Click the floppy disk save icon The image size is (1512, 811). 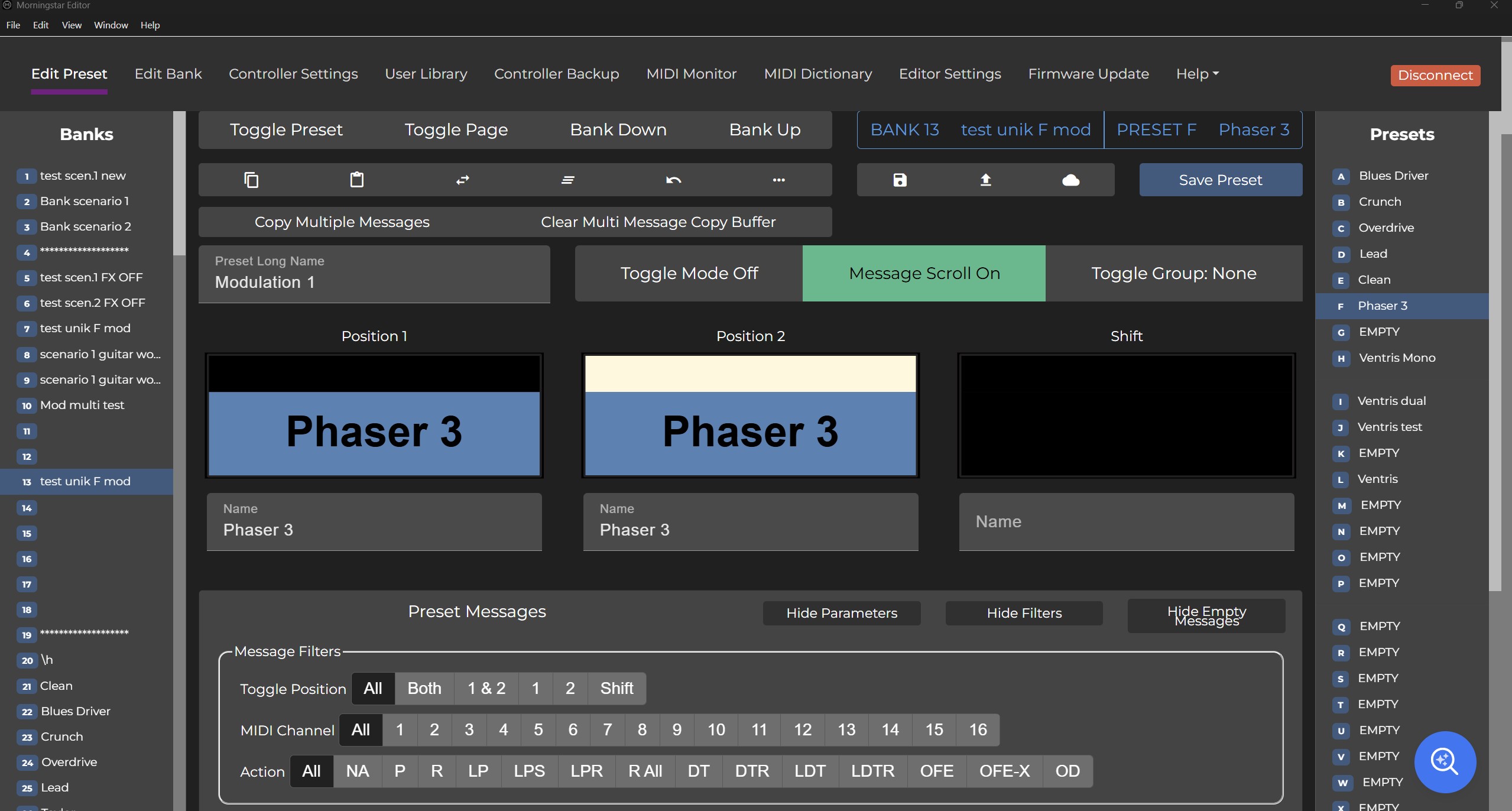pos(900,180)
